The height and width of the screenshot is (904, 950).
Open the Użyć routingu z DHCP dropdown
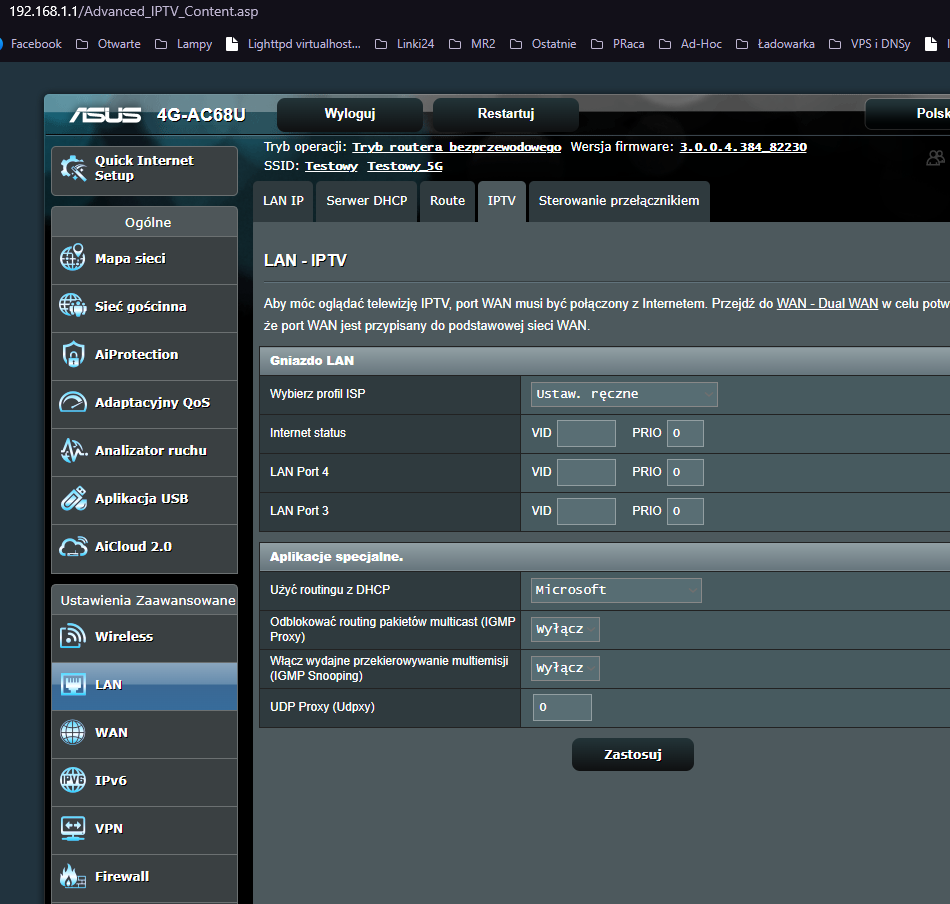click(616, 590)
